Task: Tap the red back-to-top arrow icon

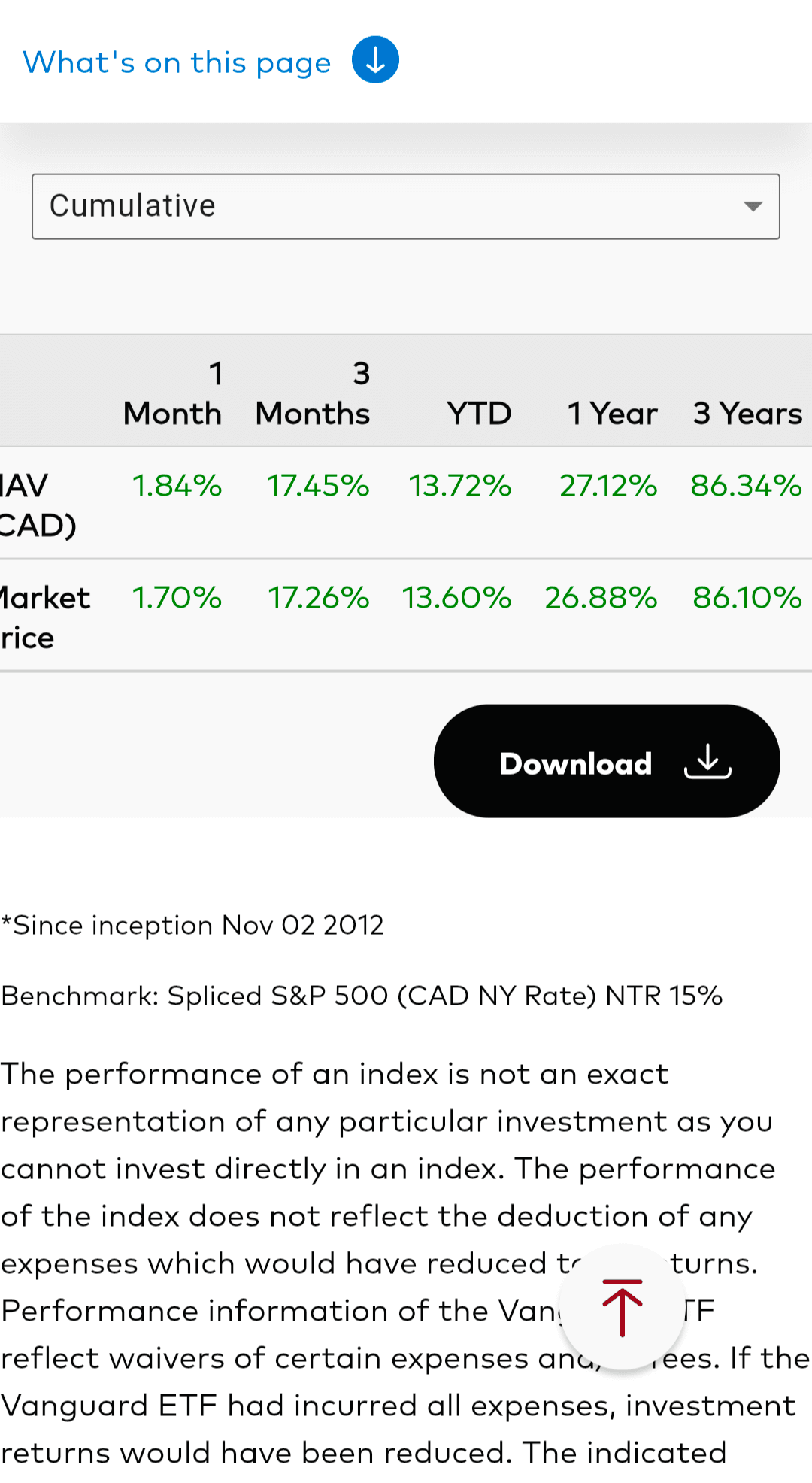Action: coord(623,1307)
